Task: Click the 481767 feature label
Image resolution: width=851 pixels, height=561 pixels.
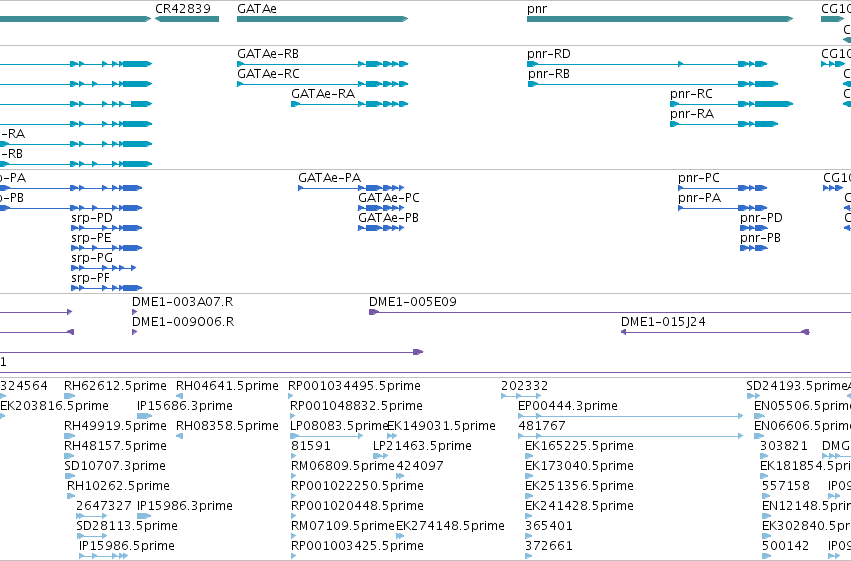Action: point(542,426)
